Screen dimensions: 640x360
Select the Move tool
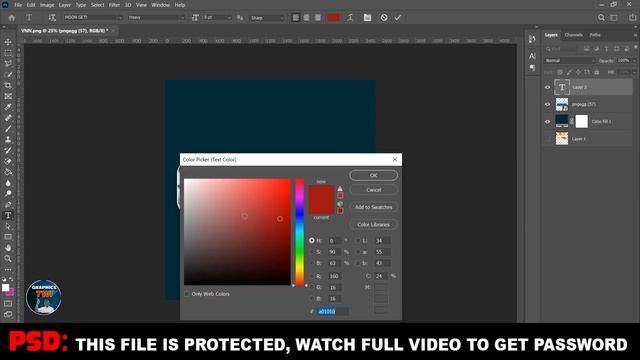tap(8, 42)
